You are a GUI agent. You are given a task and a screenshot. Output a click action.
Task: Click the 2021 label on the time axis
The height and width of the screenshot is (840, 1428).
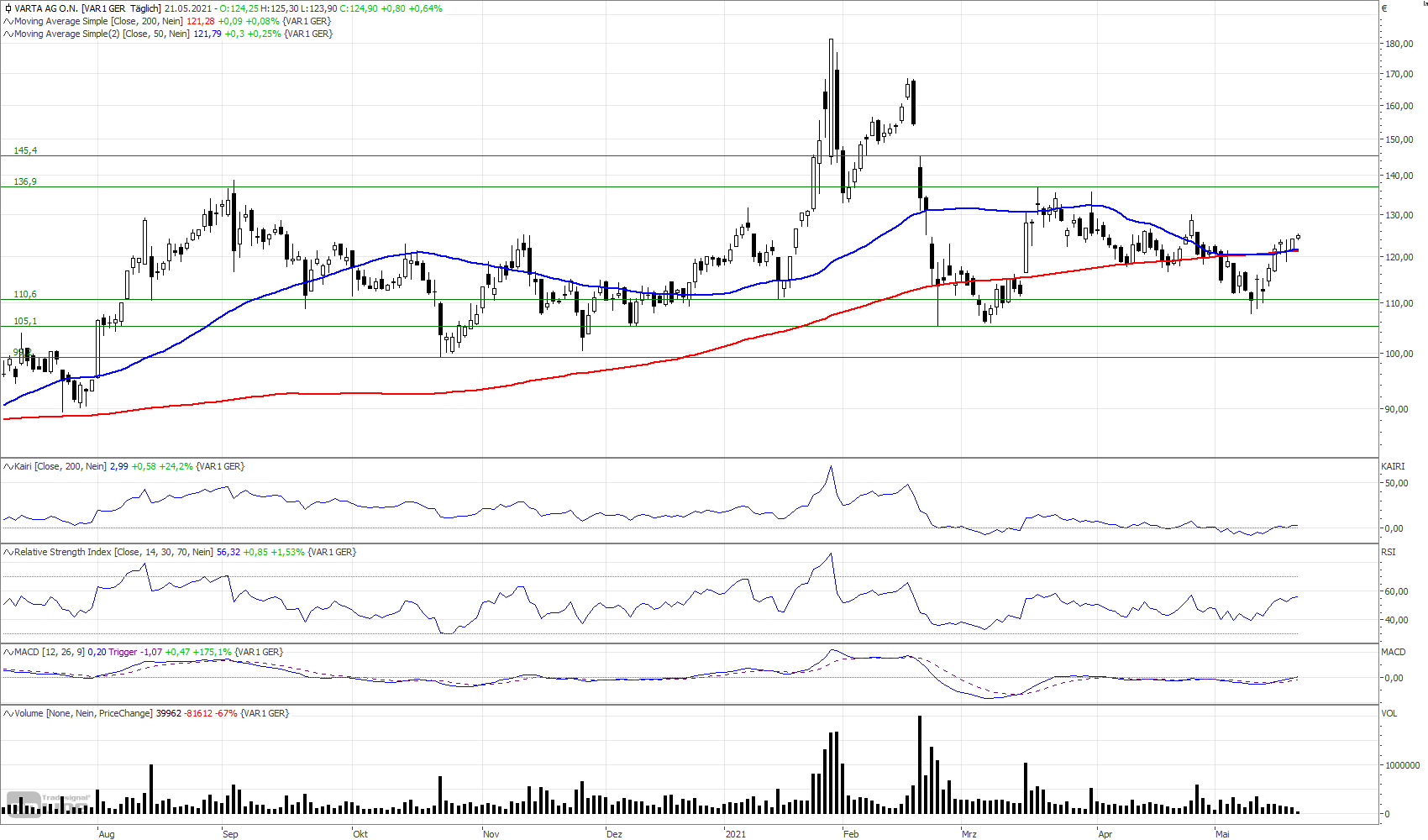click(x=735, y=834)
